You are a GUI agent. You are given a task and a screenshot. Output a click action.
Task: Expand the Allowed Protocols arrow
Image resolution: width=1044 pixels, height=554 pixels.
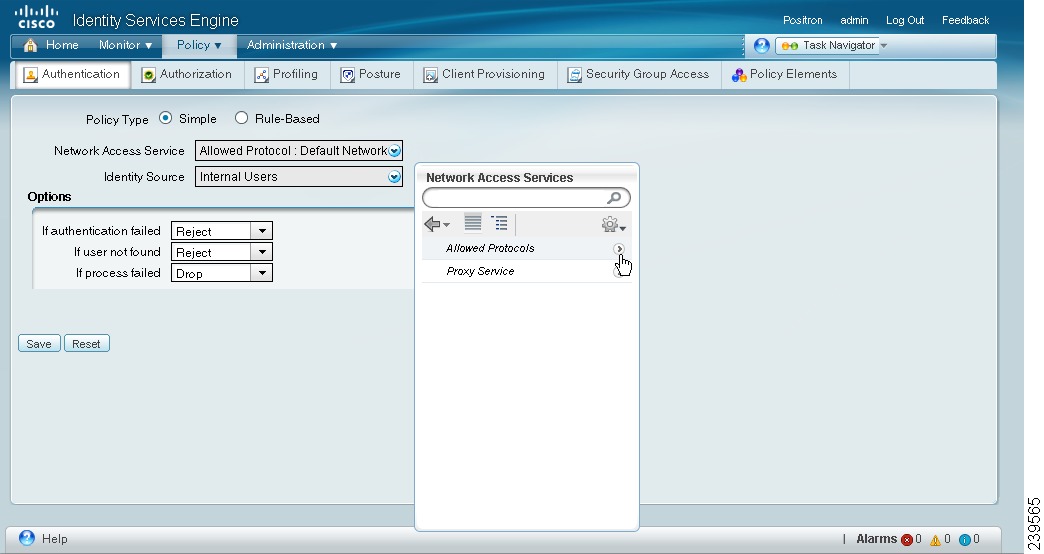pyautogui.click(x=619, y=248)
